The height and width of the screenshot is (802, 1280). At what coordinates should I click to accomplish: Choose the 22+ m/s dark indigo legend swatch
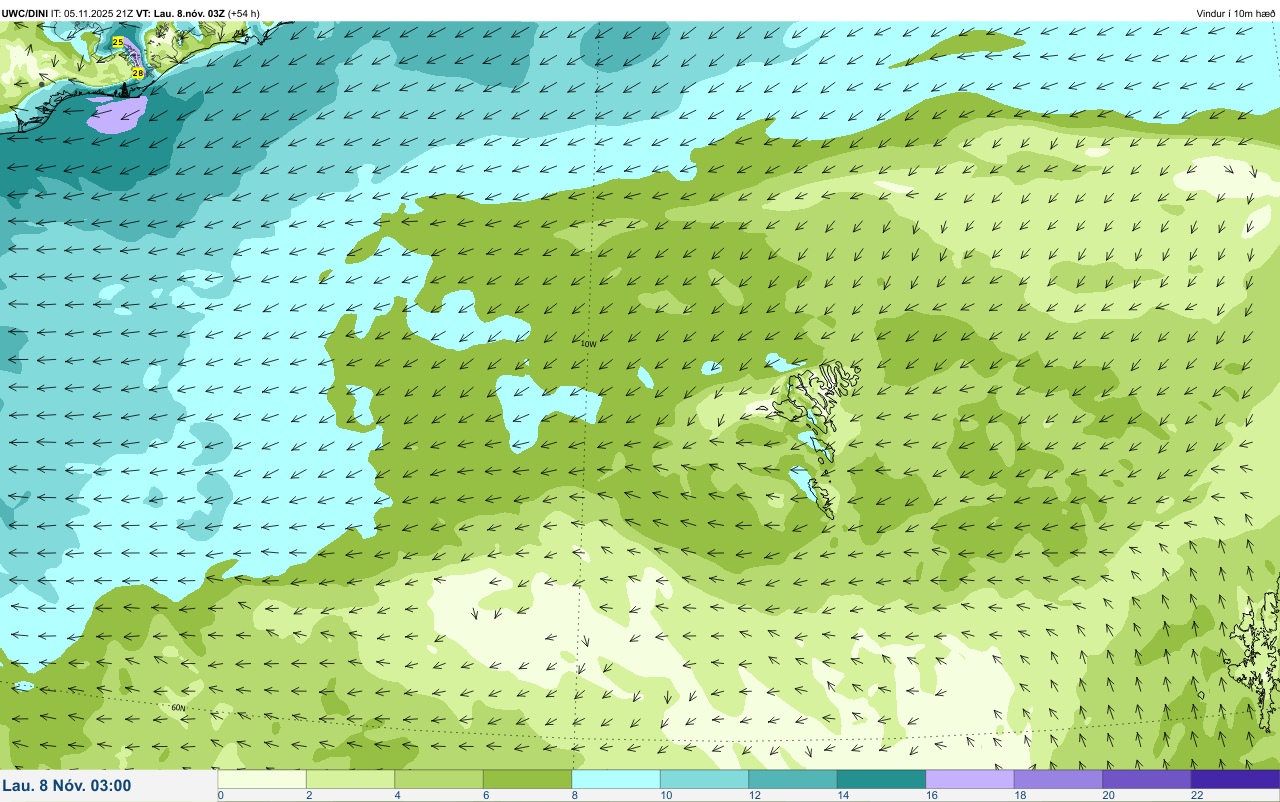[x=1235, y=779]
